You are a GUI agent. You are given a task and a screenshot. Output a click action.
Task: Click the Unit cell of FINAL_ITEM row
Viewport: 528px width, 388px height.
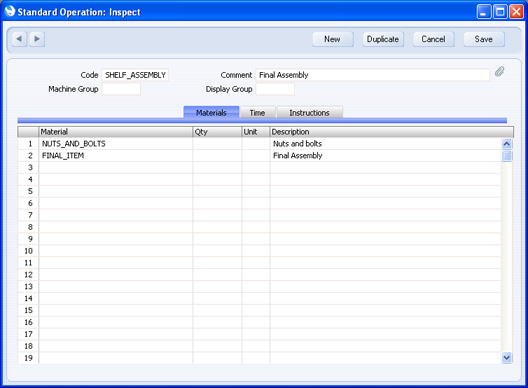click(256, 156)
